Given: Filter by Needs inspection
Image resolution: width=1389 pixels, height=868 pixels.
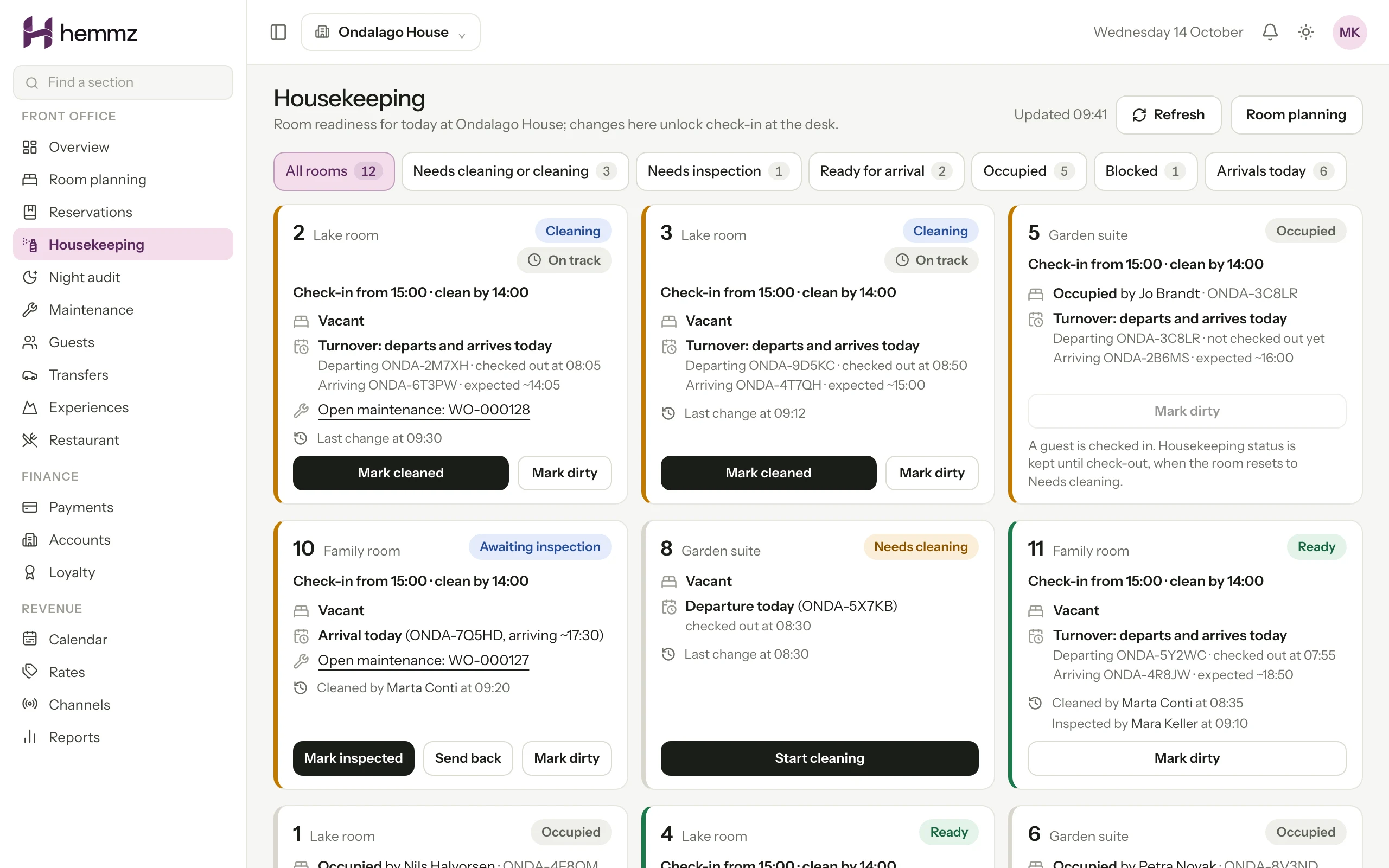Looking at the screenshot, I should point(718,171).
